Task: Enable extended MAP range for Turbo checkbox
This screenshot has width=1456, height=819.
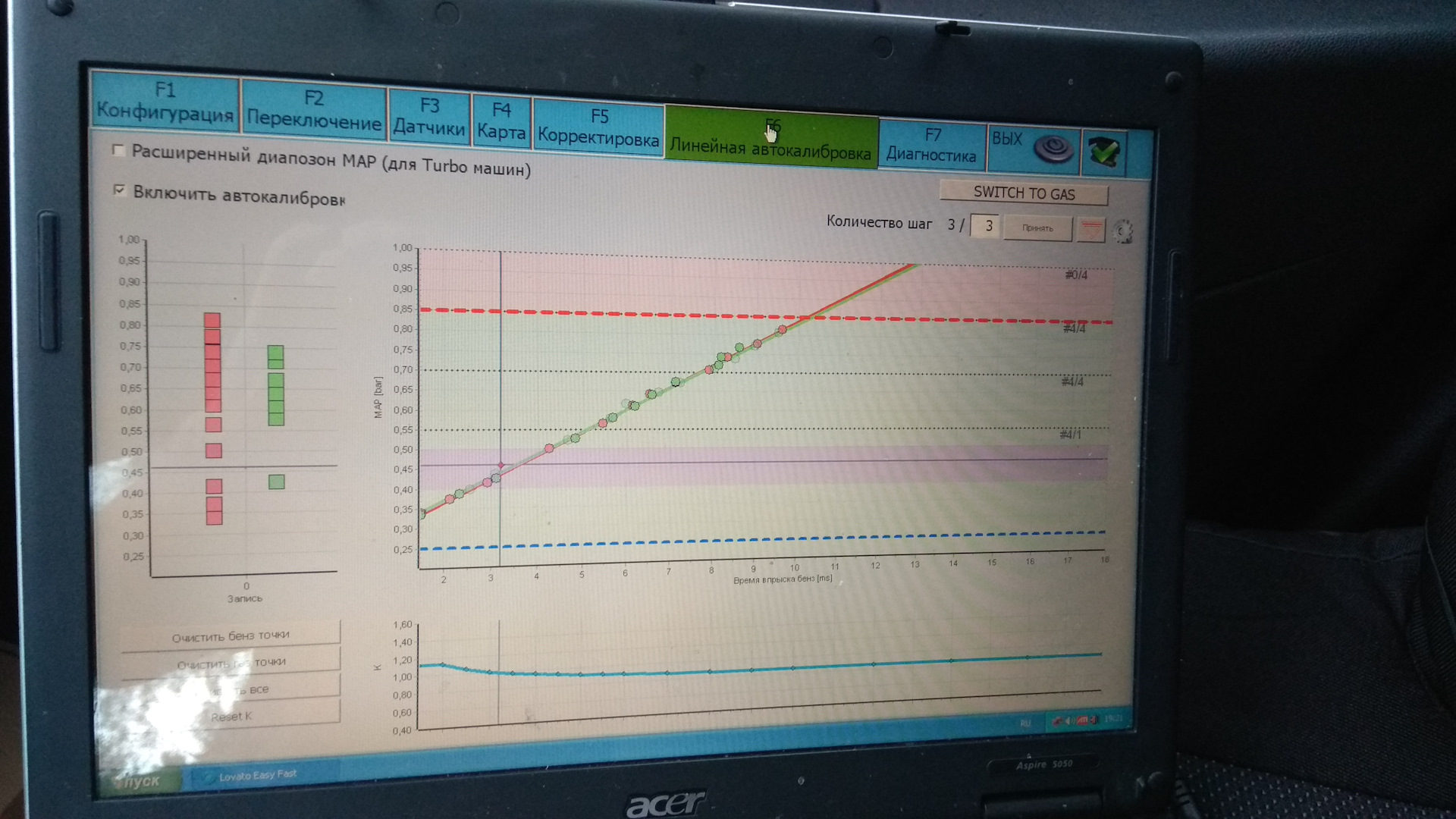Action: tap(118, 150)
